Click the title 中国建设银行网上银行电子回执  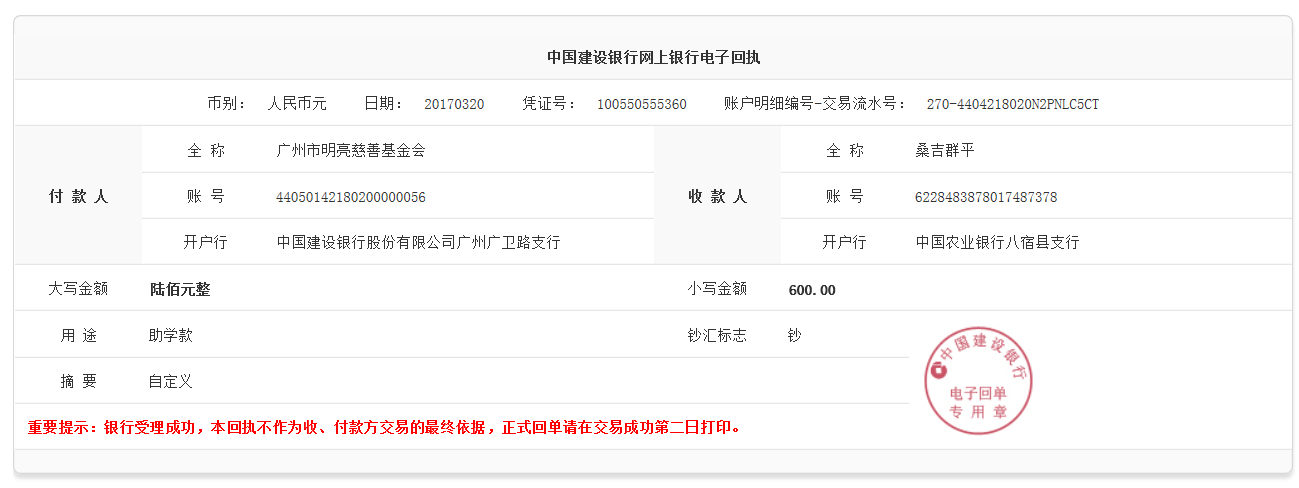653,57
